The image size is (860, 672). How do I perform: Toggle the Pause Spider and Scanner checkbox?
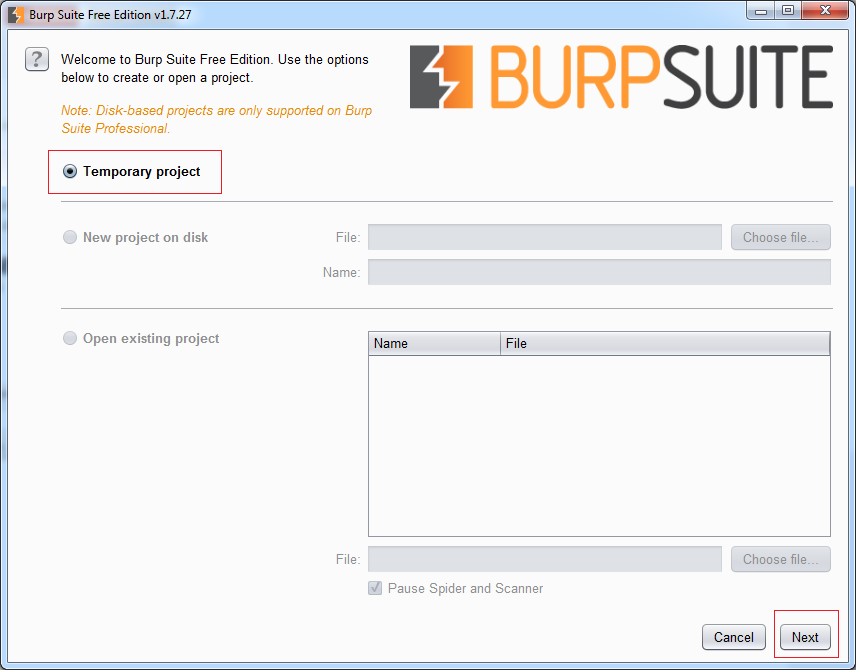[x=375, y=588]
